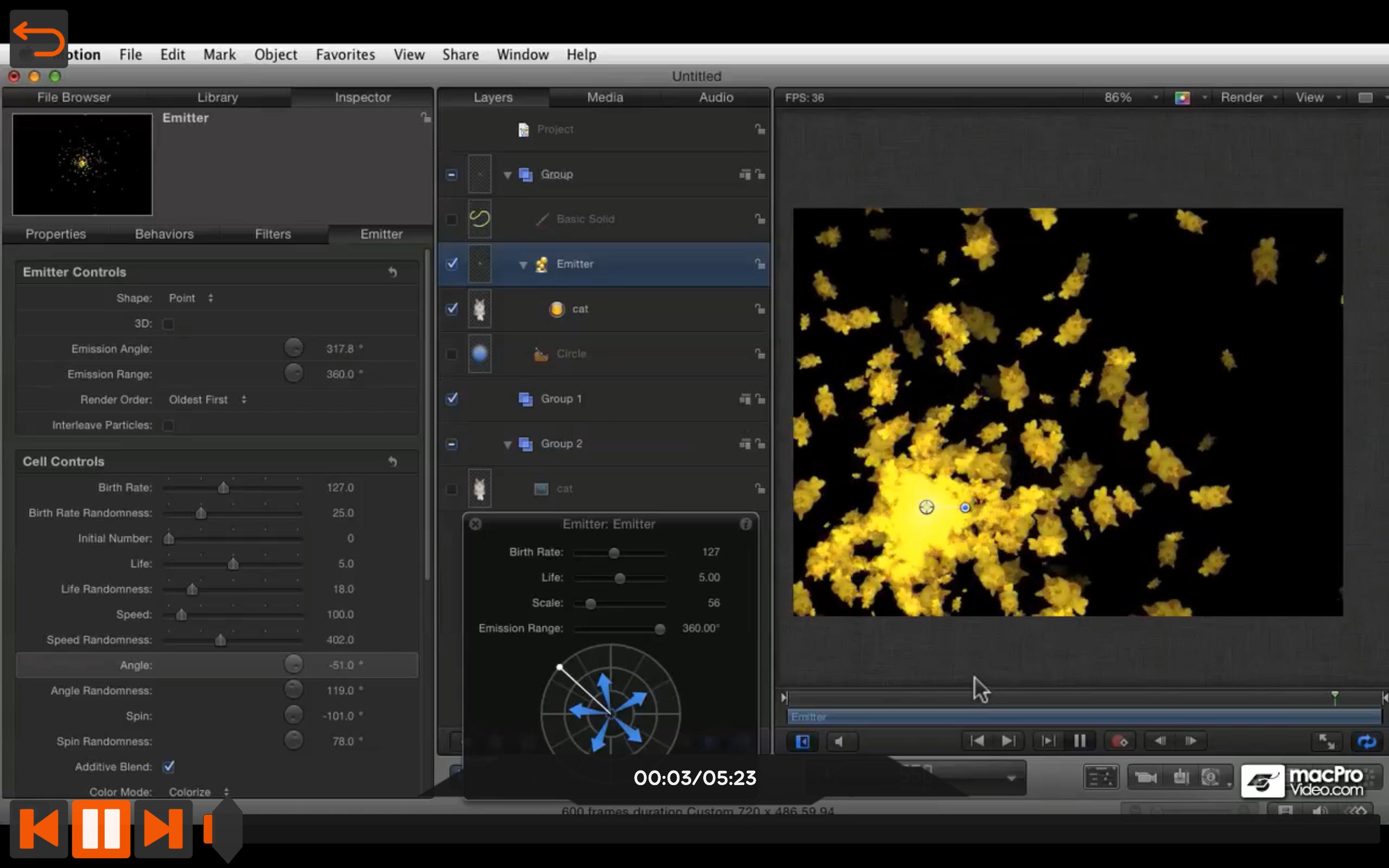Click the Birth Rate slider in Cell Controls
The height and width of the screenshot is (868, 1389).
pyautogui.click(x=232, y=488)
